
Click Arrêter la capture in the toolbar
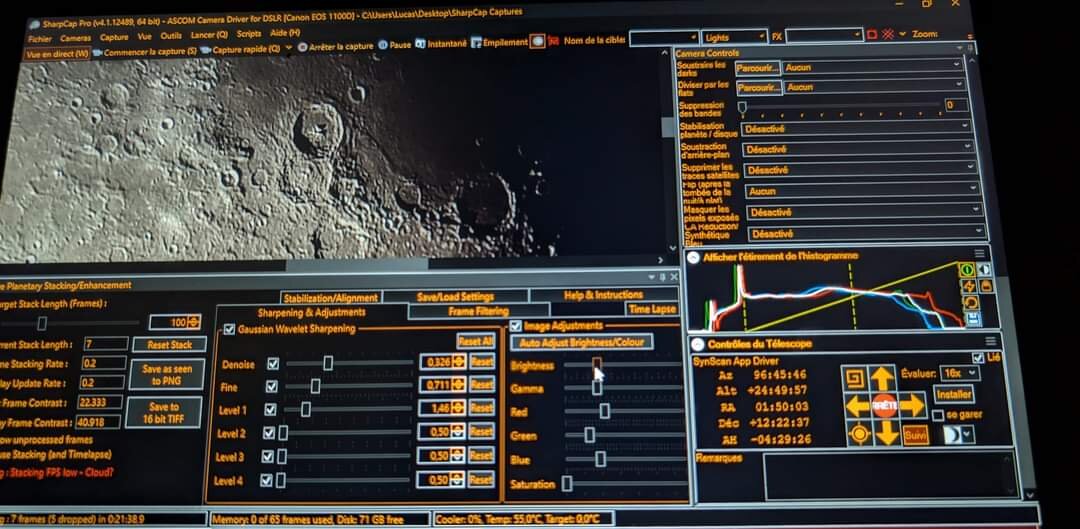[x=336, y=46]
